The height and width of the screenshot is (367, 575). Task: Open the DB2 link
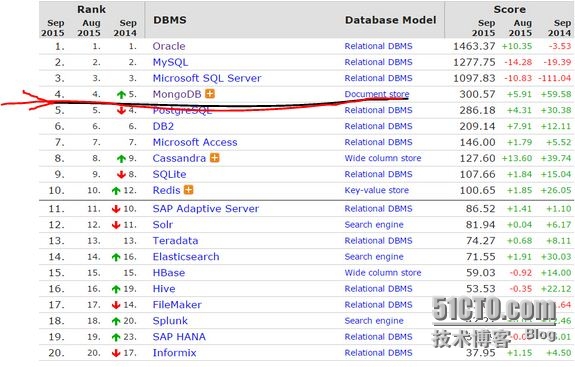tap(164, 126)
